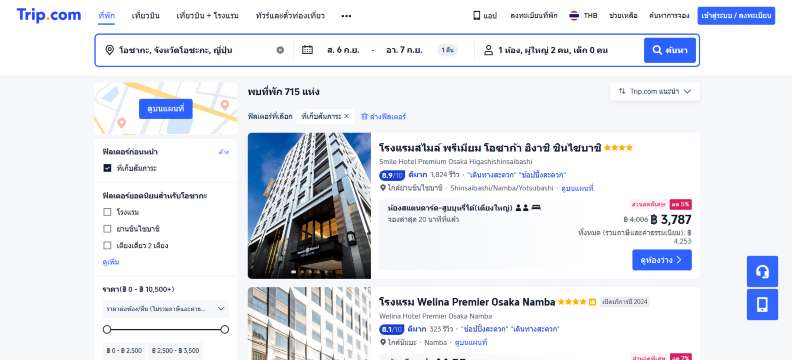
Task: Open the calendar date picker icon
Action: click(307, 50)
